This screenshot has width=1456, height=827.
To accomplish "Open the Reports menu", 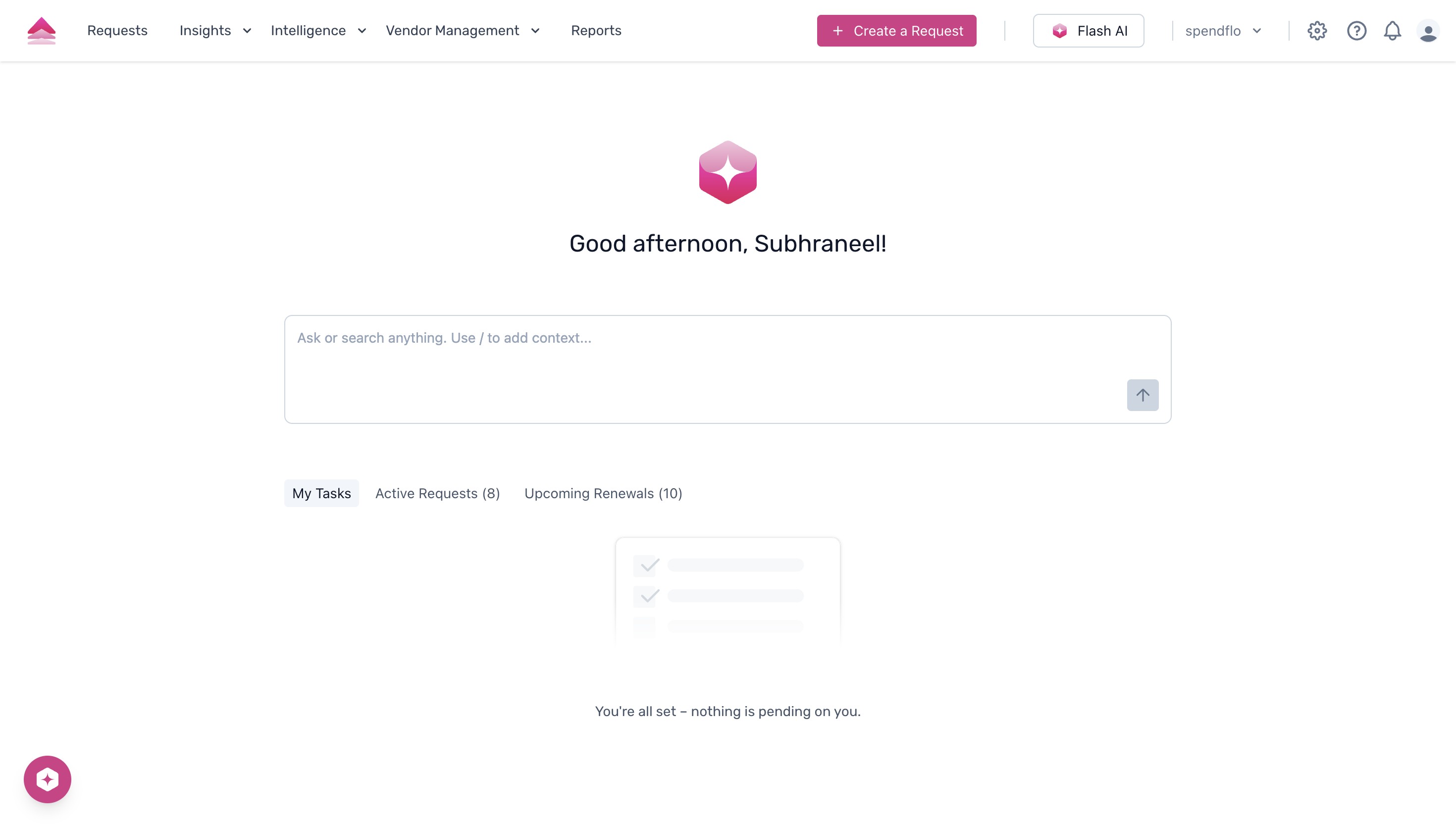I will click(x=596, y=31).
